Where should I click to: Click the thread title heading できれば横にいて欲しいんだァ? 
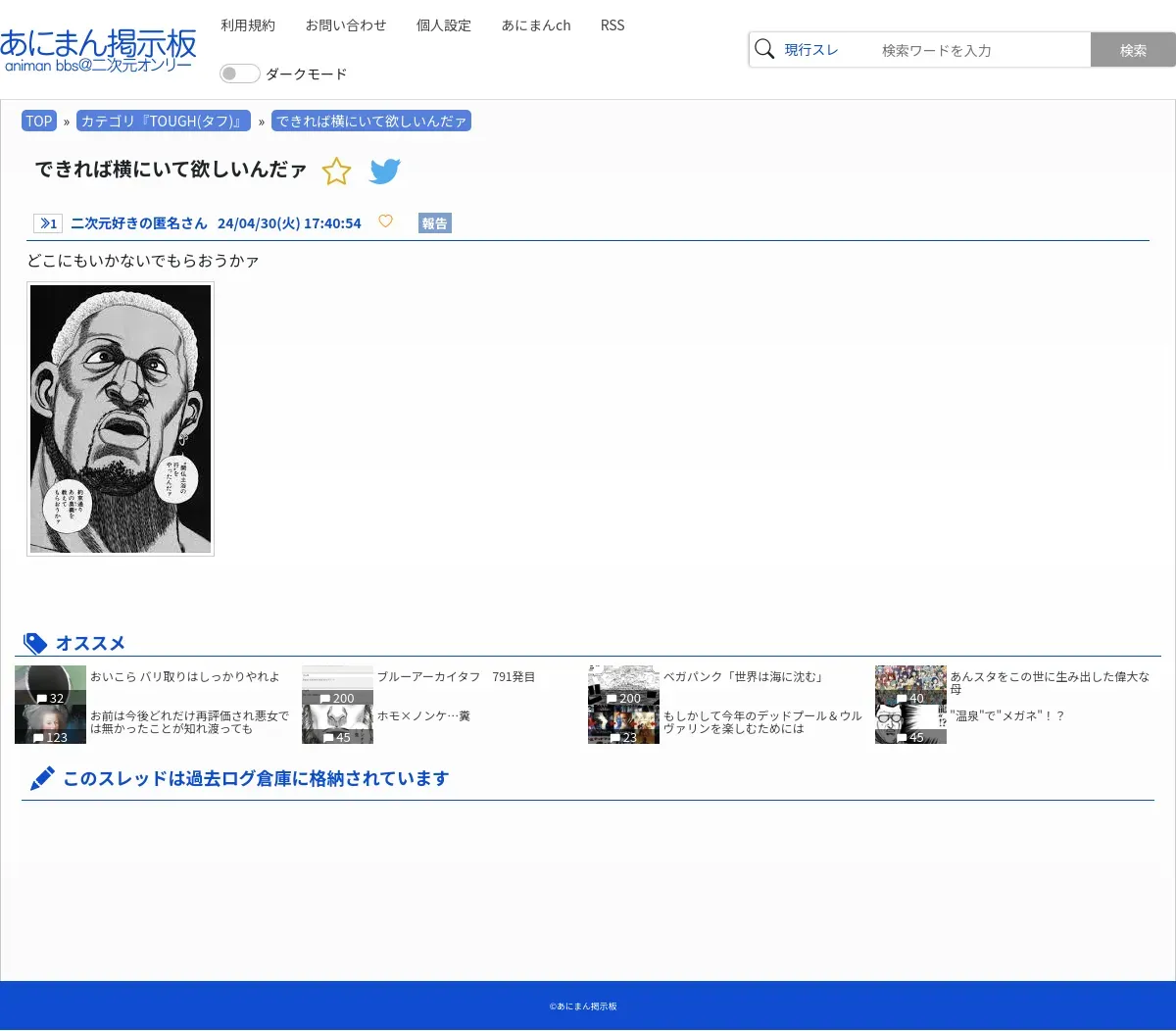(171, 170)
